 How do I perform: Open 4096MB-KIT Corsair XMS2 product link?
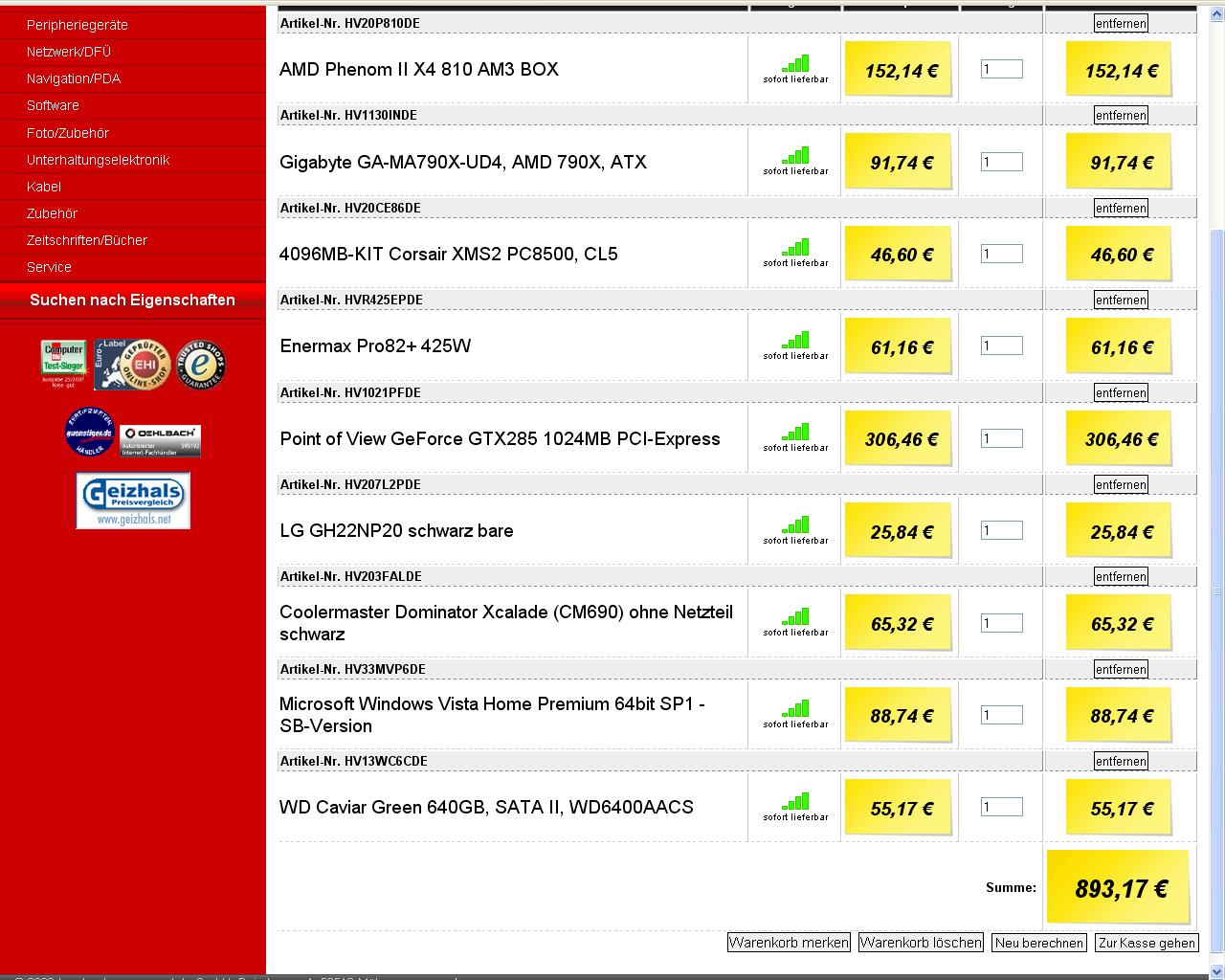(x=449, y=254)
